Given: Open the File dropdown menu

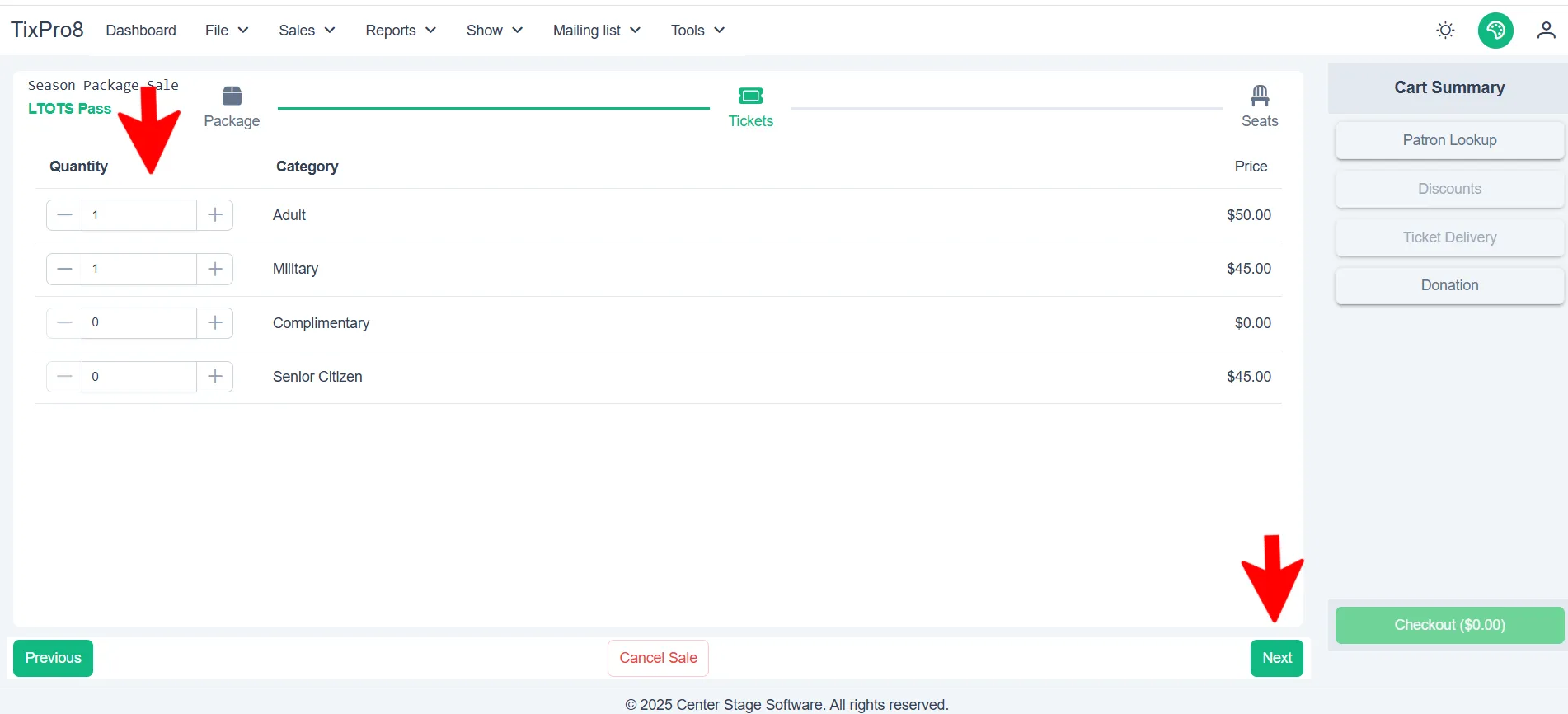Looking at the screenshot, I should point(227,31).
